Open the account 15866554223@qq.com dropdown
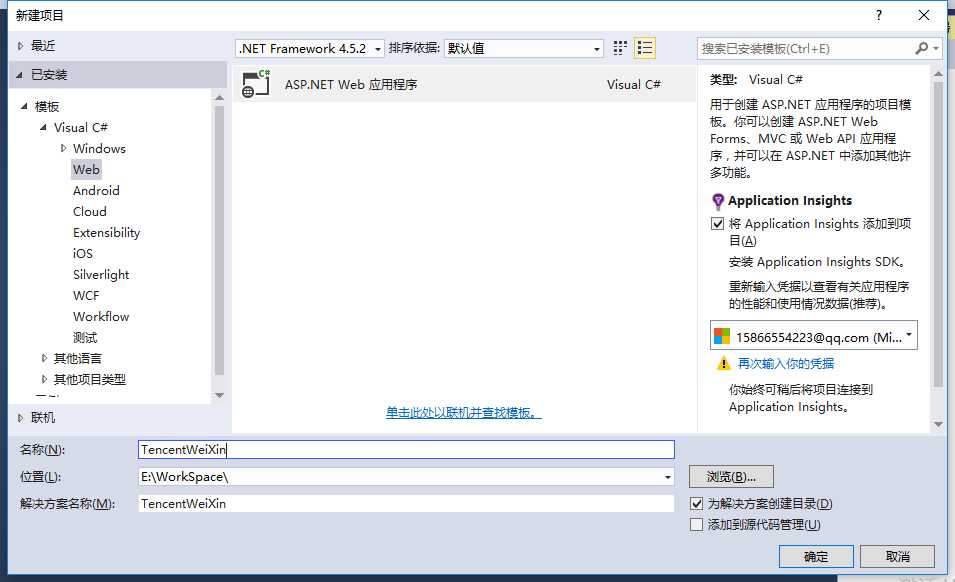 coord(814,336)
